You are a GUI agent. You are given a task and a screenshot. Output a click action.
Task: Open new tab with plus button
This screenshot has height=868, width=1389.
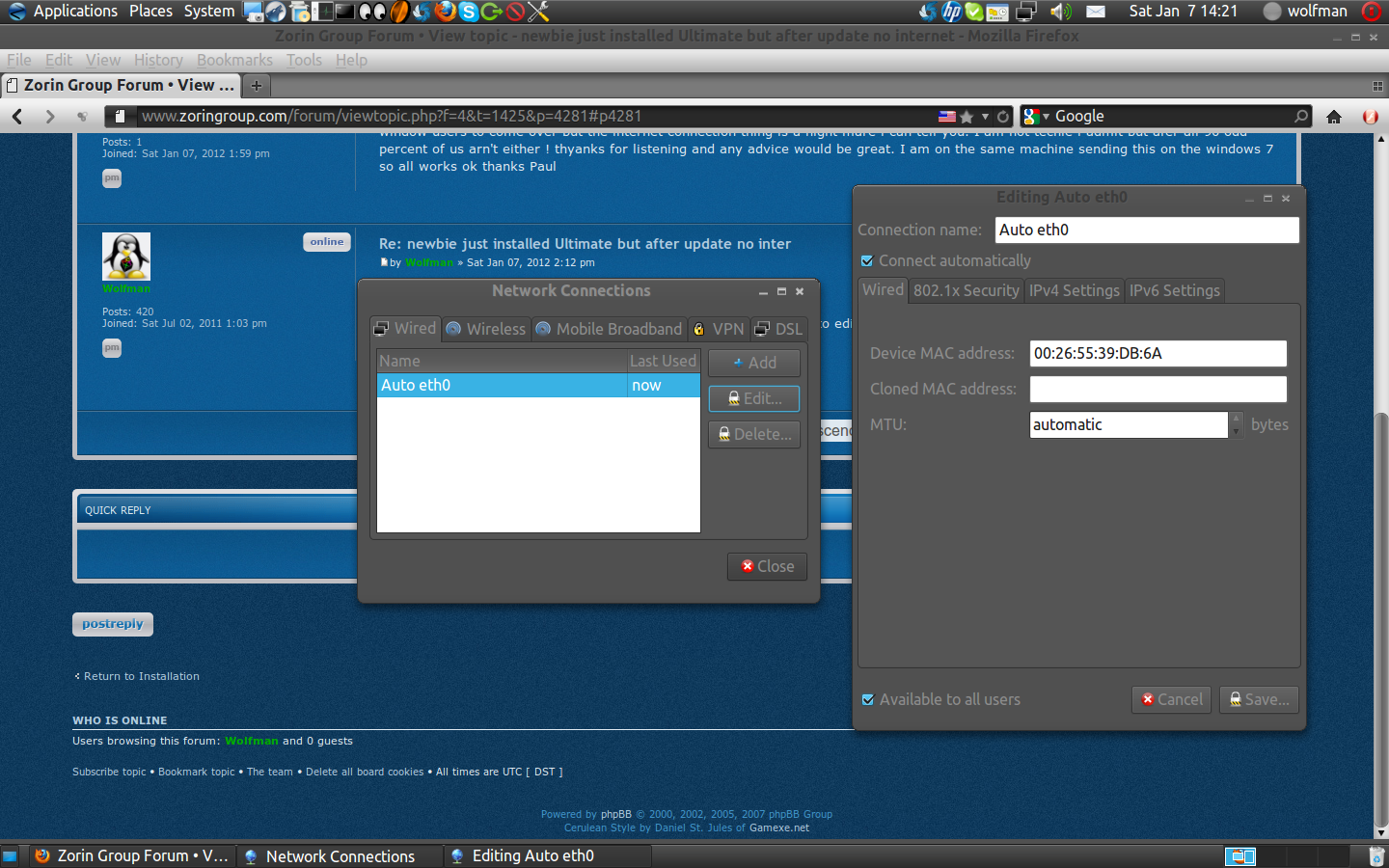(257, 86)
